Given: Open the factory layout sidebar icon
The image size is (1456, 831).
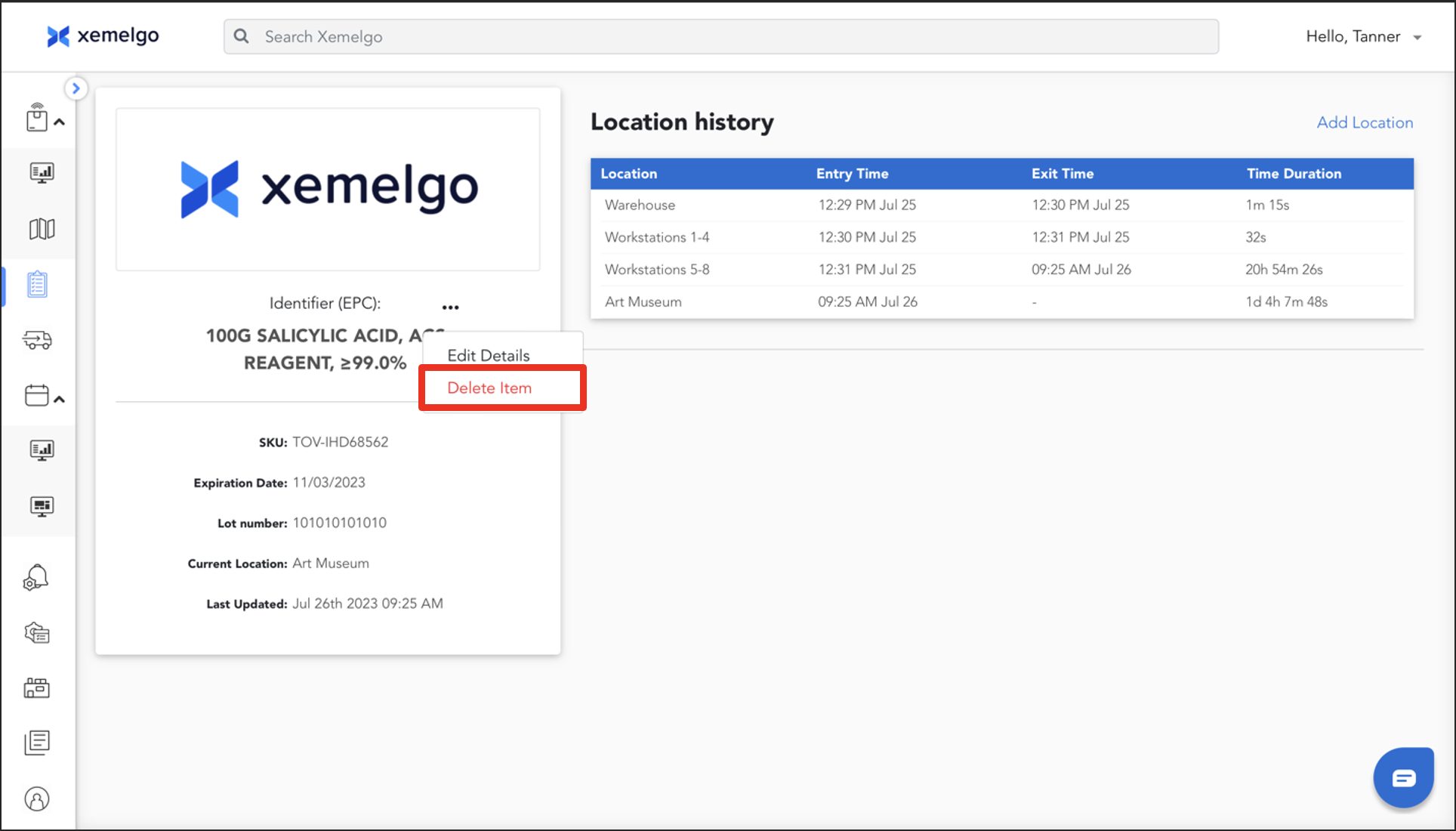Looking at the screenshot, I should point(37,687).
